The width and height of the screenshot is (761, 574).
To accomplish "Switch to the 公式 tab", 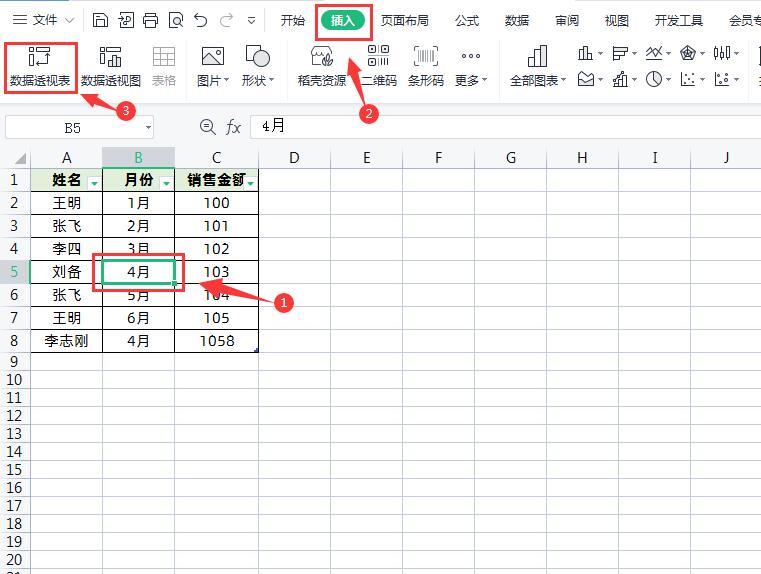I will click(x=467, y=20).
